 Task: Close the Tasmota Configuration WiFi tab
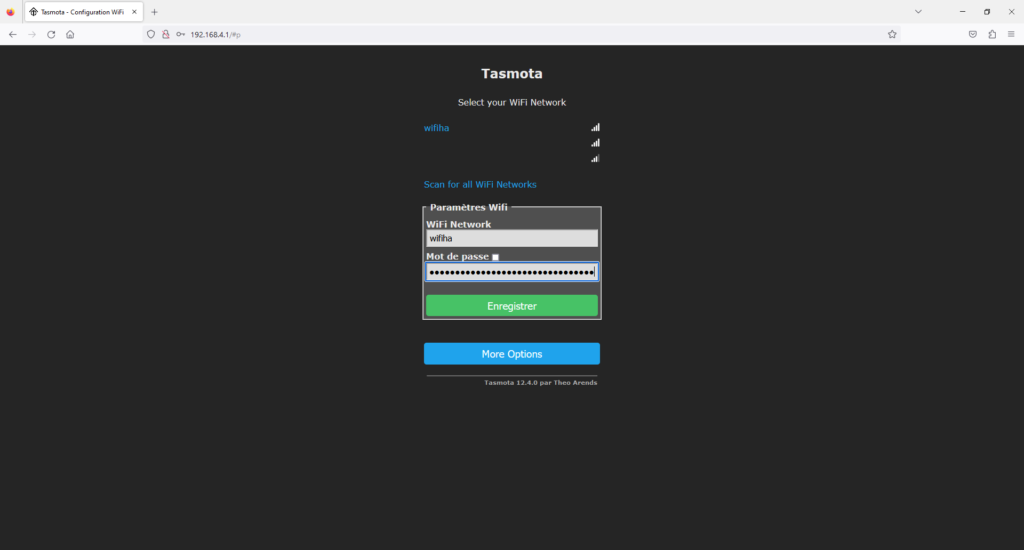click(x=134, y=12)
